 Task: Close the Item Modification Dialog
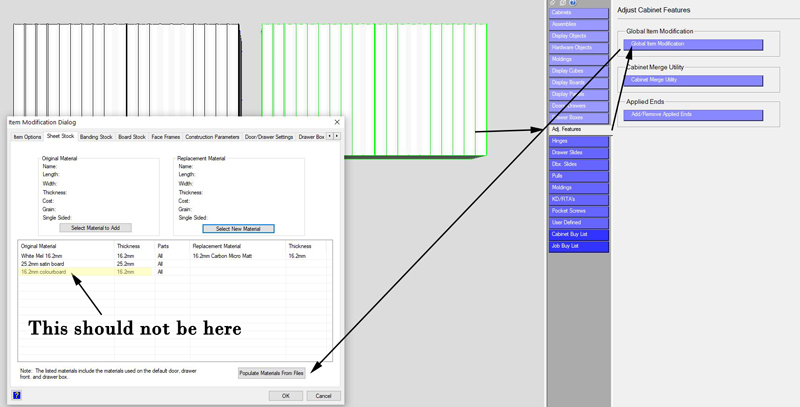click(337, 122)
